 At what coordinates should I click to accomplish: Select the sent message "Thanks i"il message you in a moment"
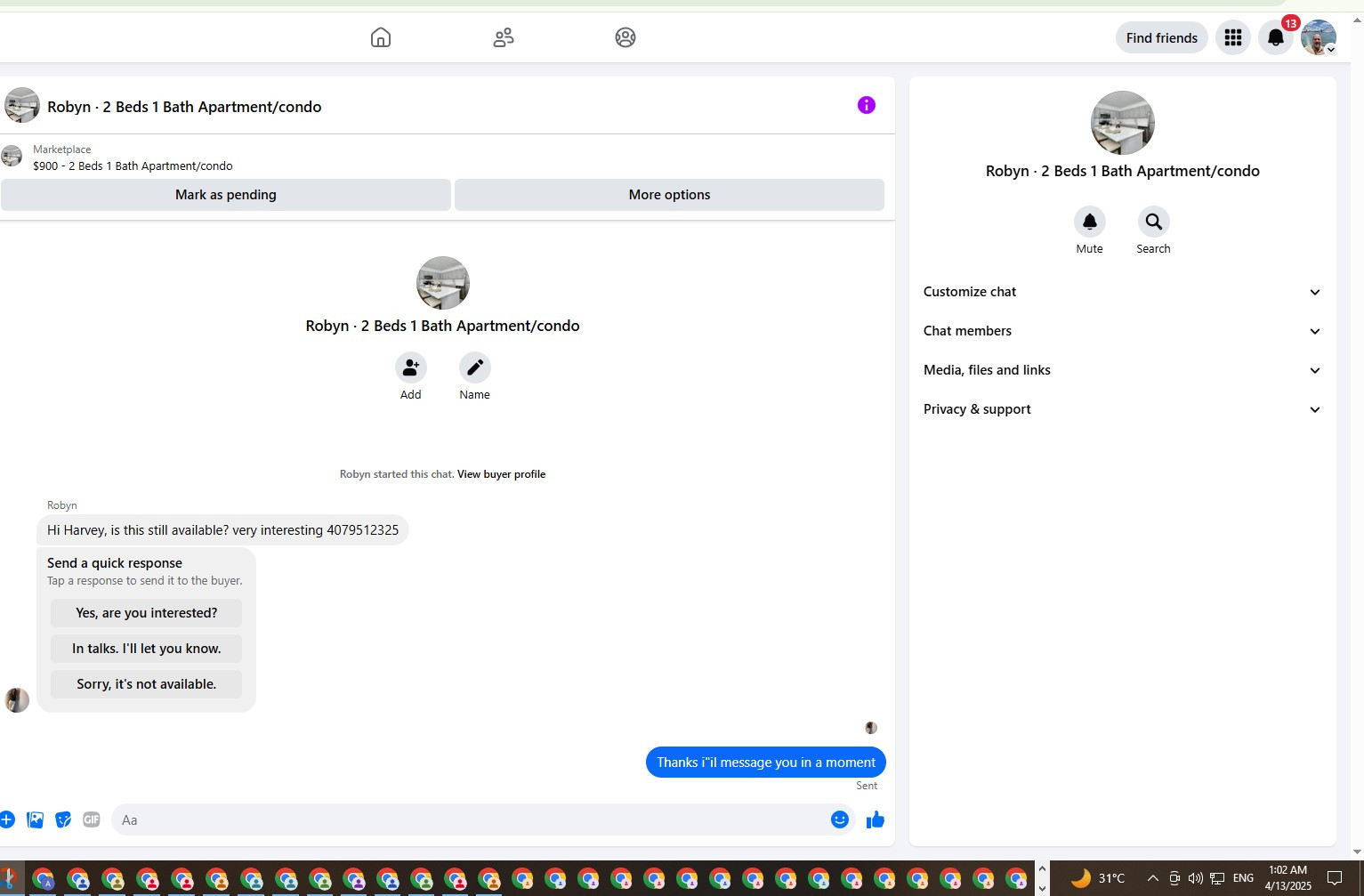point(766,763)
